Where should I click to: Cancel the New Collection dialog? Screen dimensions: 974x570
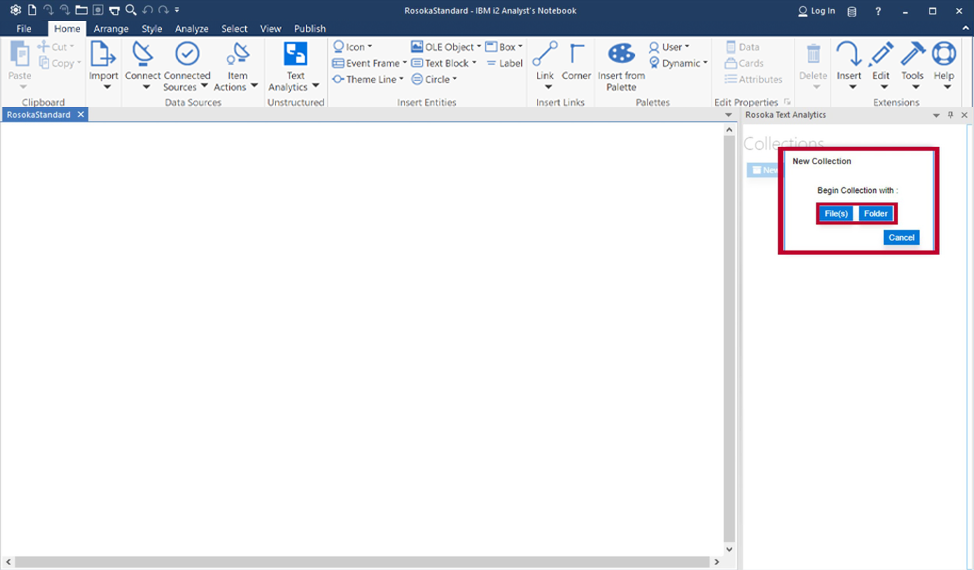(x=901, y=238)
